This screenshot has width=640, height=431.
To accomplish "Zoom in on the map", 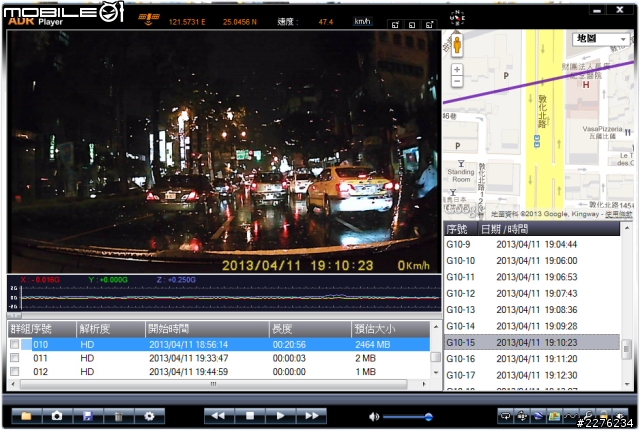I will click(x=457, y=69).
